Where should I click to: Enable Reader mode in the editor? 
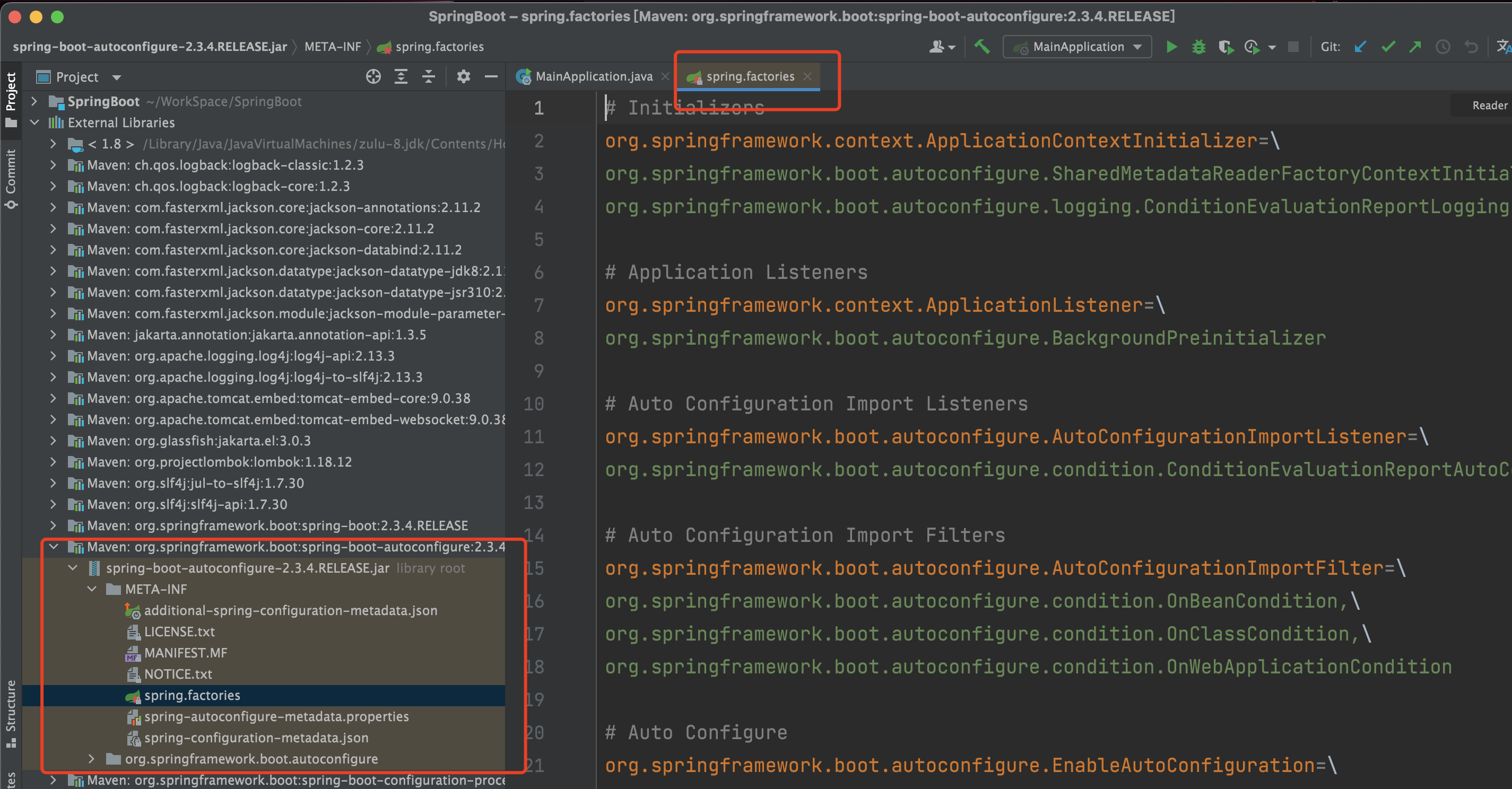pyautogui.click(x=1489, y=106)
